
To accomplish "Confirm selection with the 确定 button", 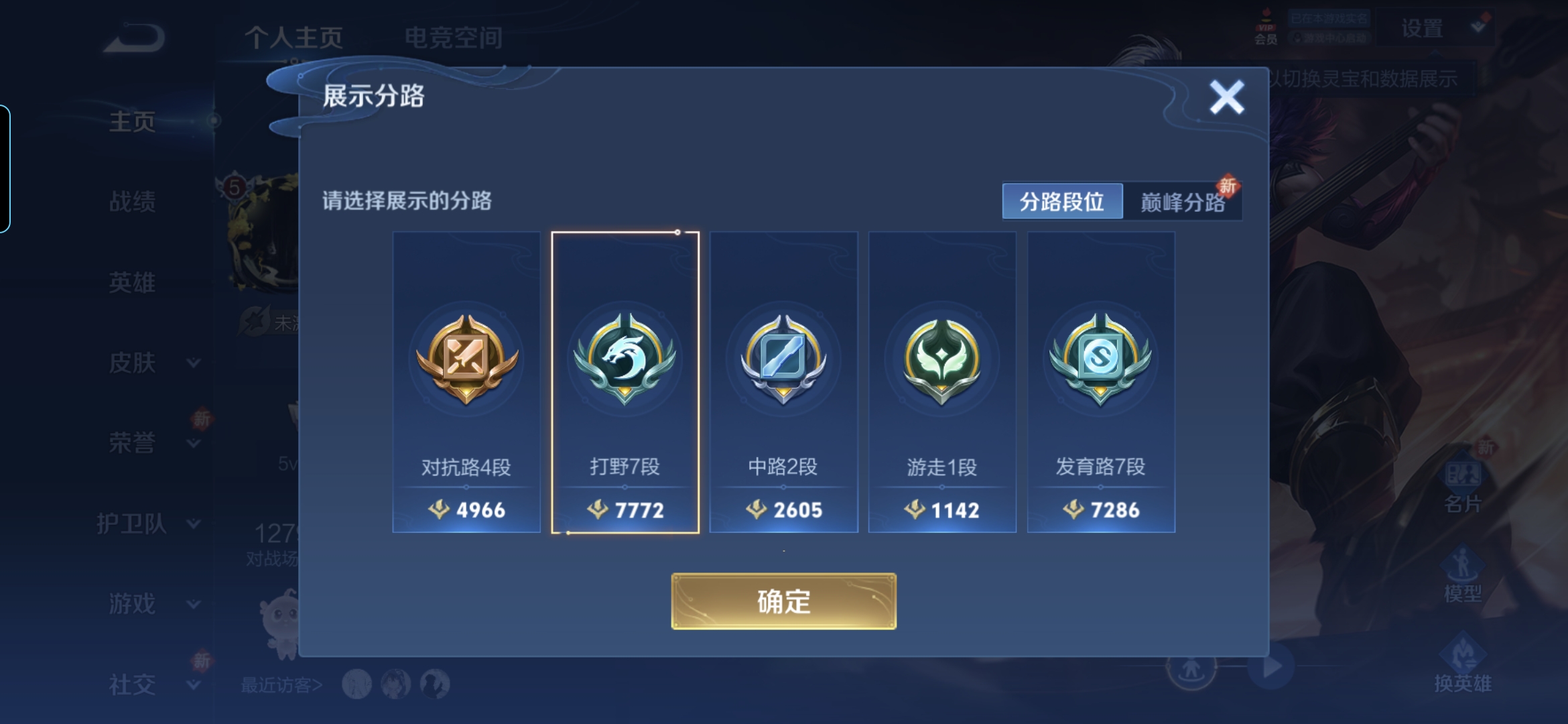I will [783, 601].
